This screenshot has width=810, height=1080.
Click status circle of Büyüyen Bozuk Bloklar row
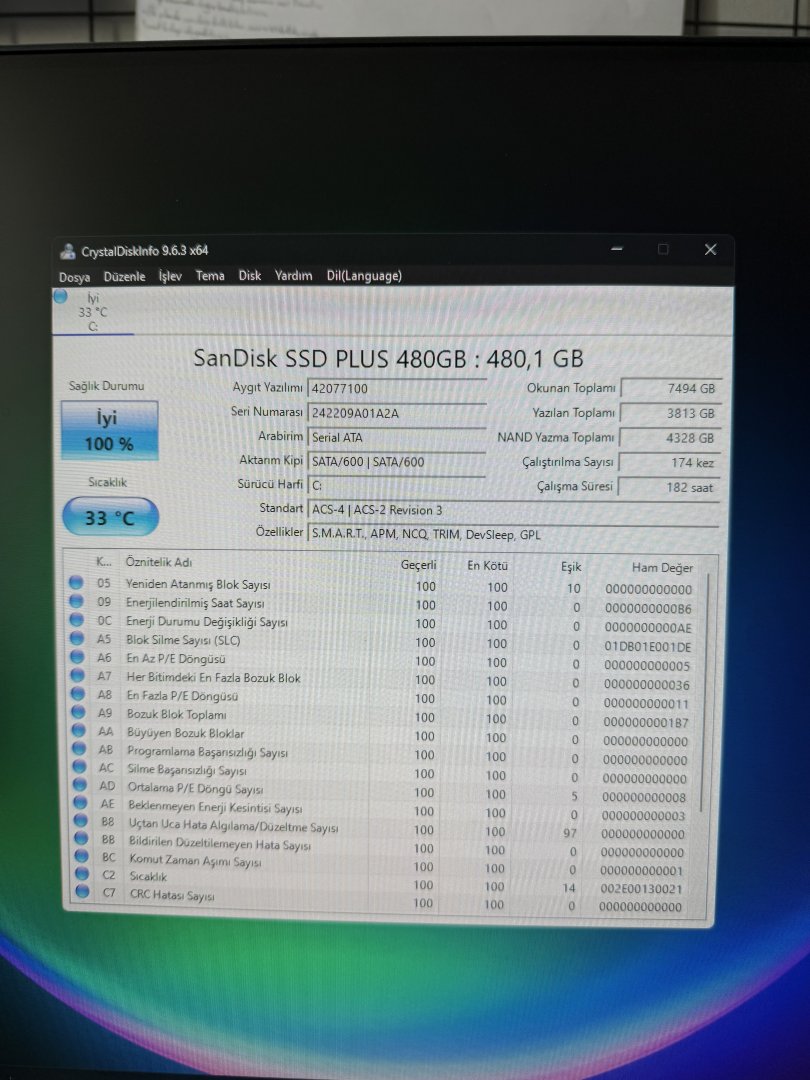pos(79,731)
